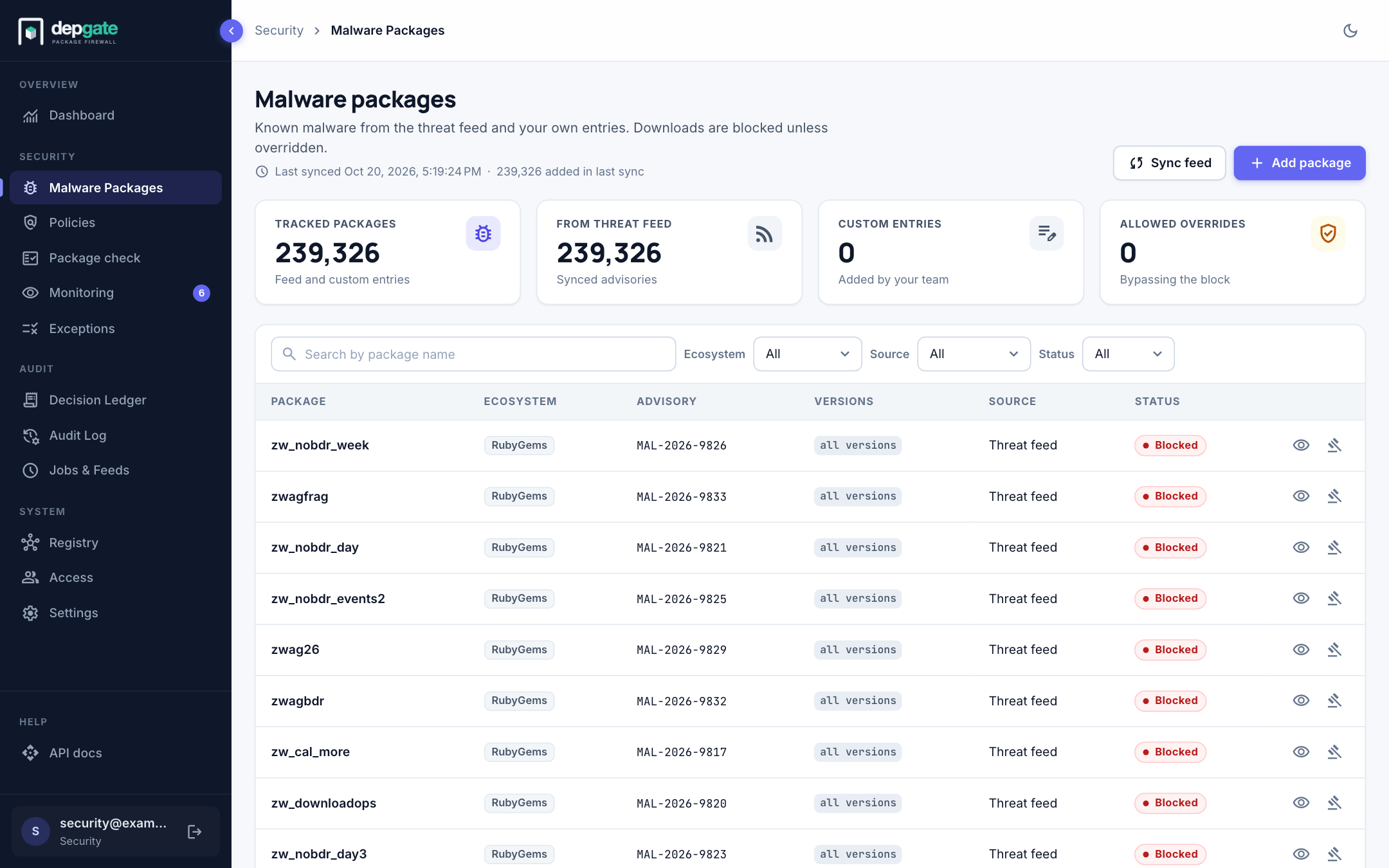Open Exceptions in sidebar
The width and height of the screenshot is (1389, 868).
[116, 329]
